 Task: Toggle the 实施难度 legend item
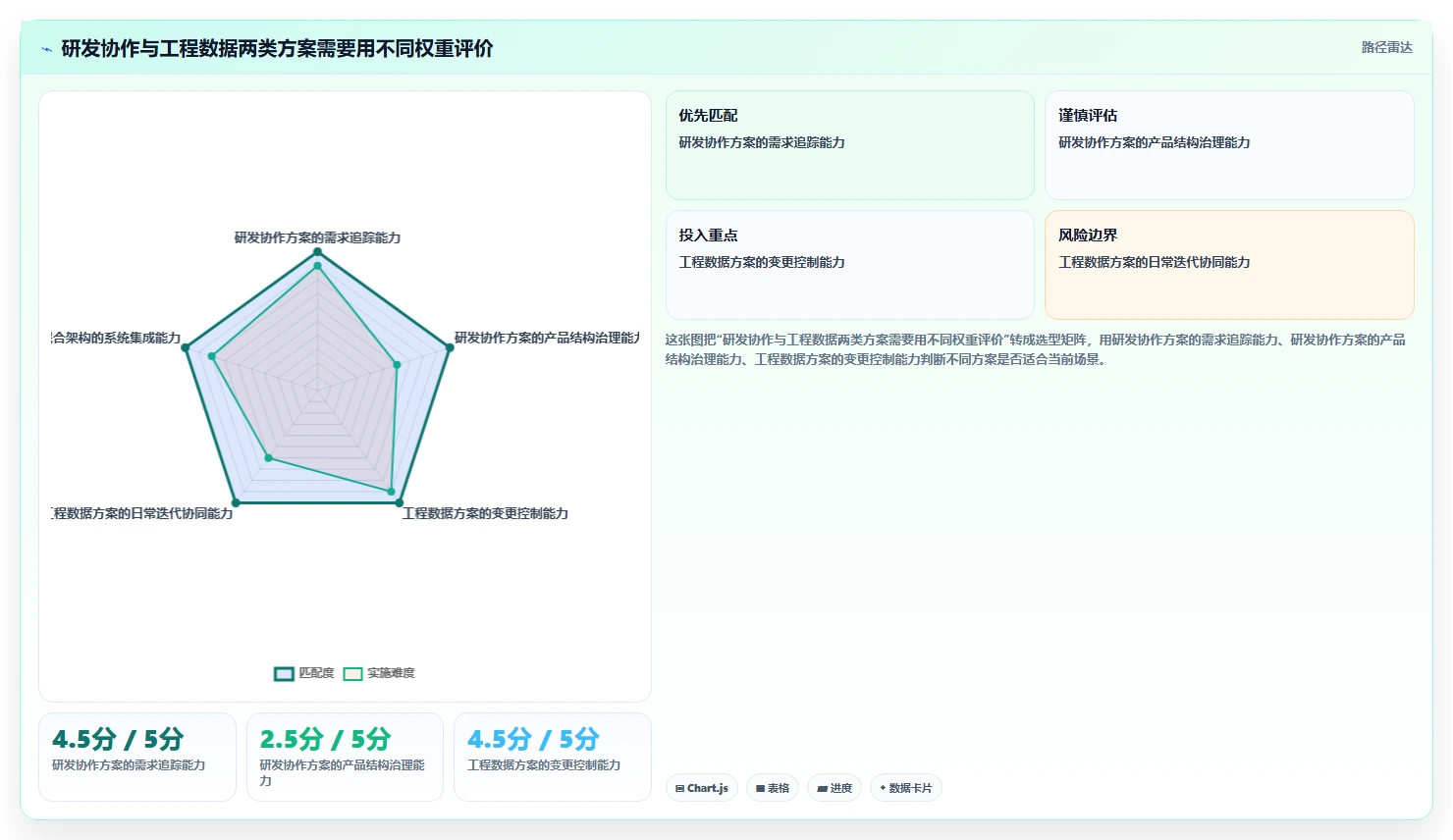click(379, 673)
